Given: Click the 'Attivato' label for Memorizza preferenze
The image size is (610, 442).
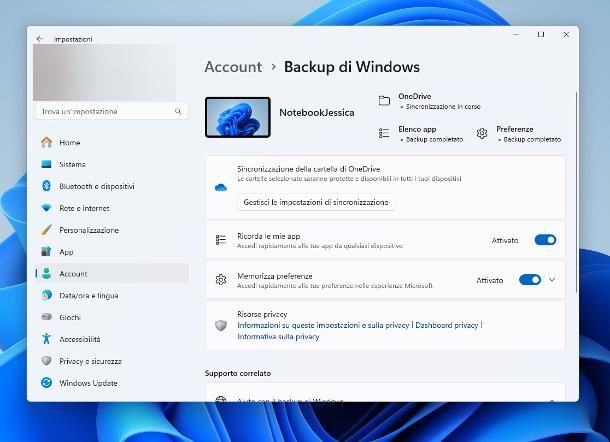Looking at the screenshot, I should coord(489,280).
